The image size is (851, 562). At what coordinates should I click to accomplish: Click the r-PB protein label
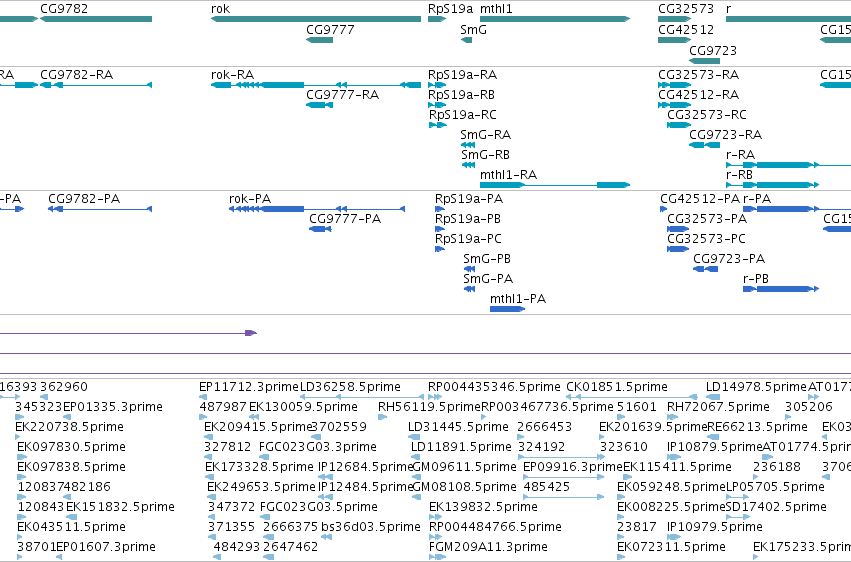(755, 279)
